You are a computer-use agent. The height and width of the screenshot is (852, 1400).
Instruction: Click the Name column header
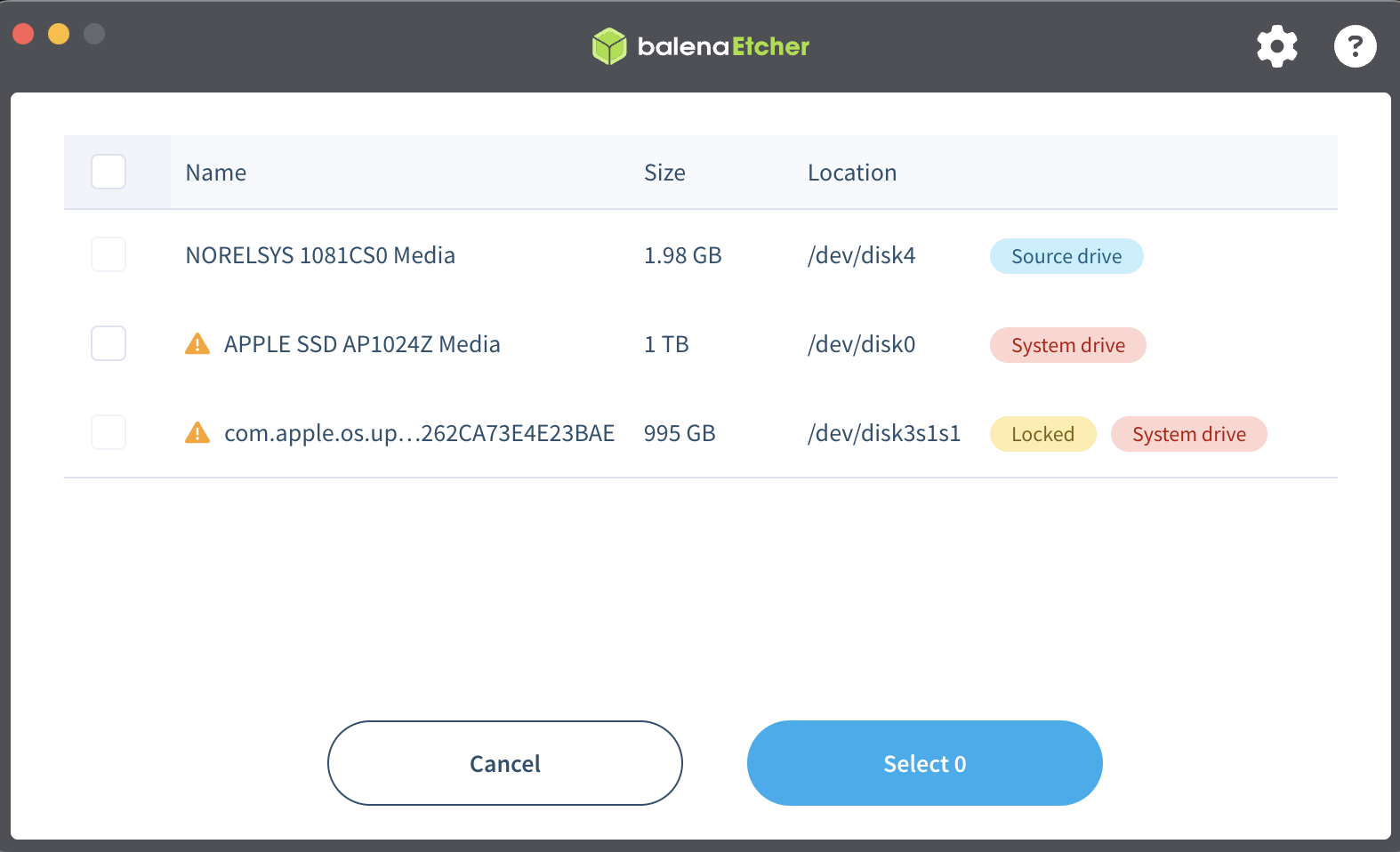(x=216, y=173)
